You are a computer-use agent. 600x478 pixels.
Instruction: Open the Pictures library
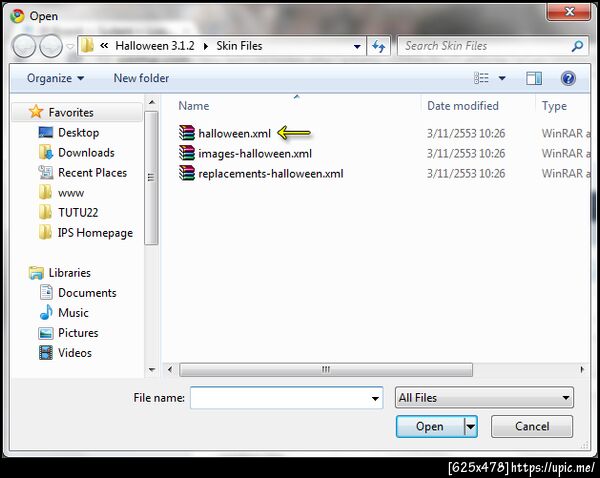point(78,333)
